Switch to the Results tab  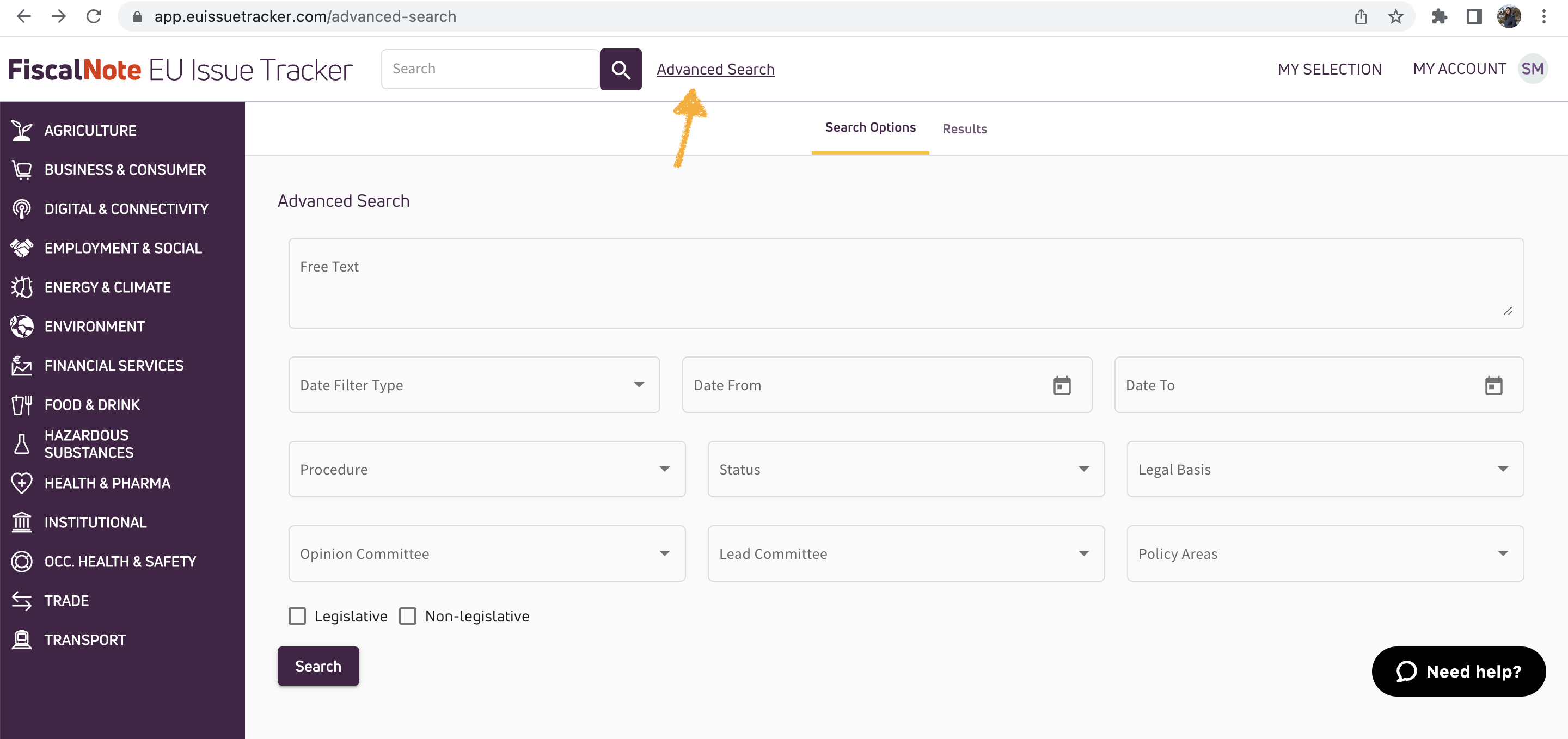coord(964,128)
